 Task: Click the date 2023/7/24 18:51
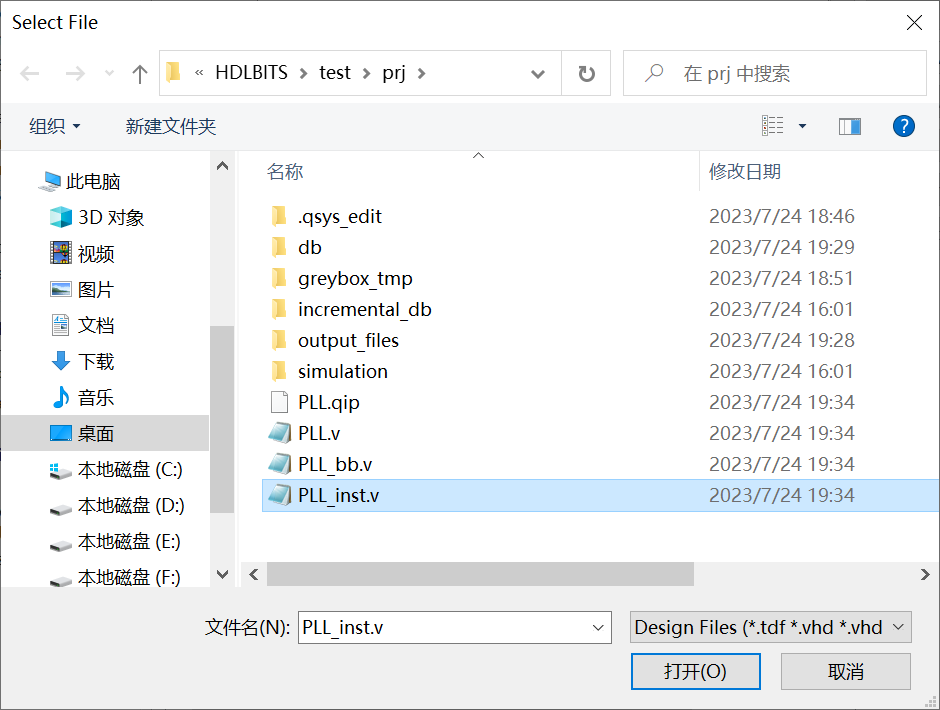click(x=782, y=279)
